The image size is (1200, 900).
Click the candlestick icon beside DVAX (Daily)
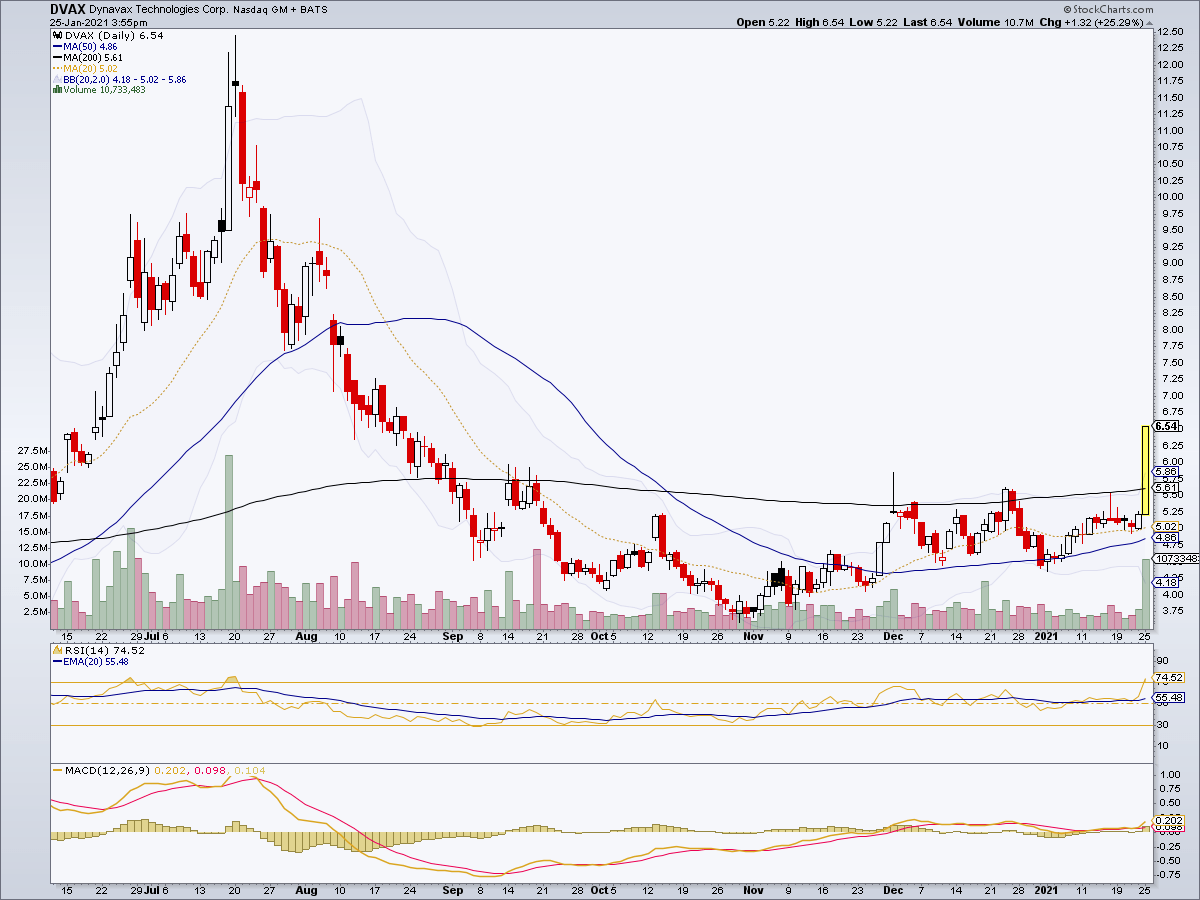point(55,36)
